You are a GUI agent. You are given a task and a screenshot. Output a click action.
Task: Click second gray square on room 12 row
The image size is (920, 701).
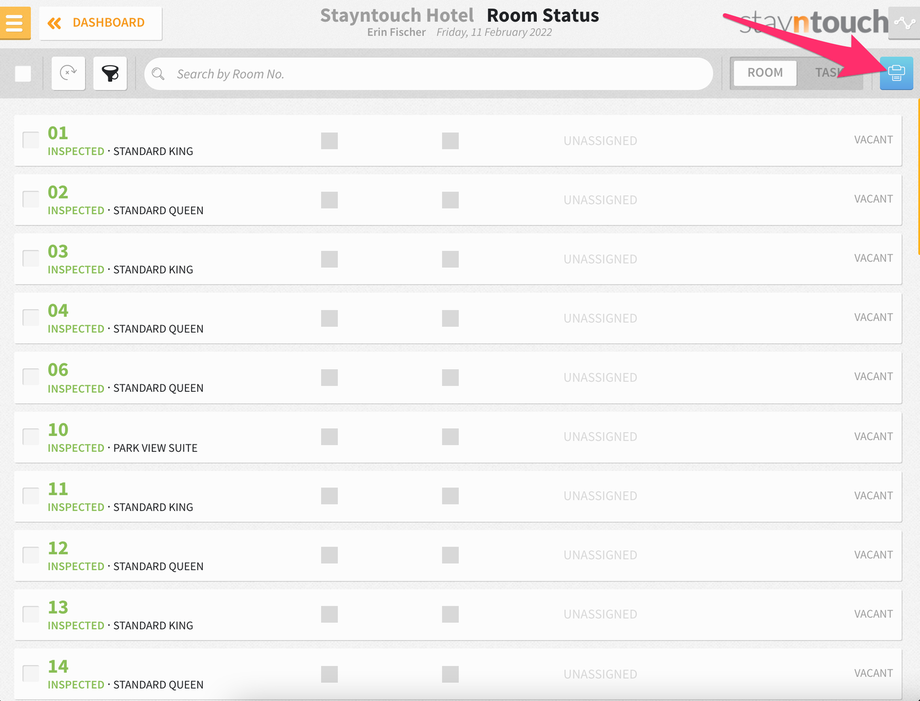(450, 556)
